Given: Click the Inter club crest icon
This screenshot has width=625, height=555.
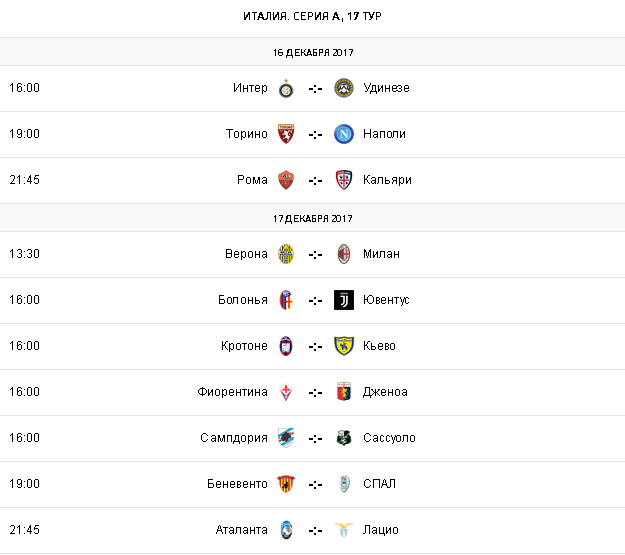Looking at the screenshot, I should tap(286, 88).
